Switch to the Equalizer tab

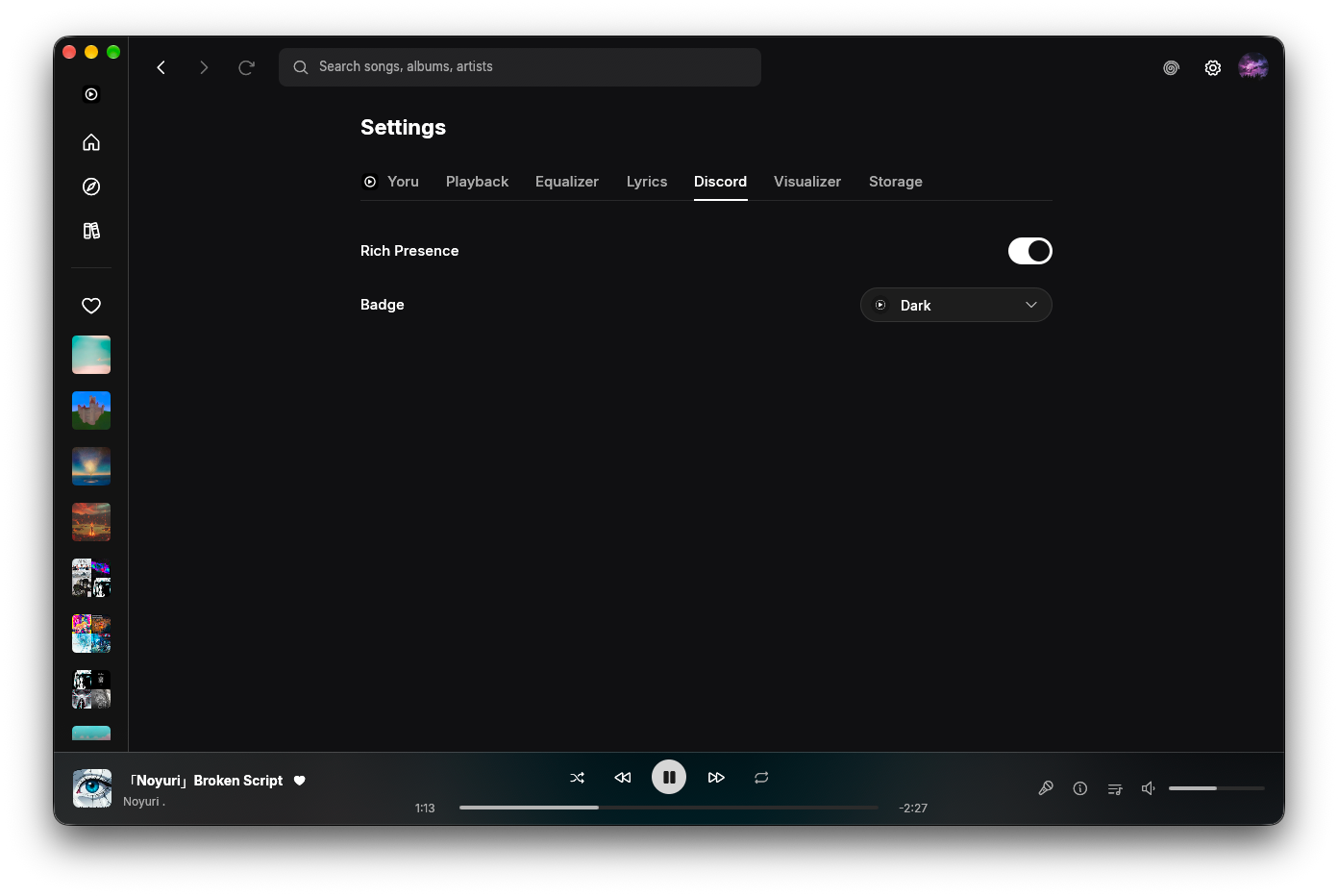tap(567, 182)
